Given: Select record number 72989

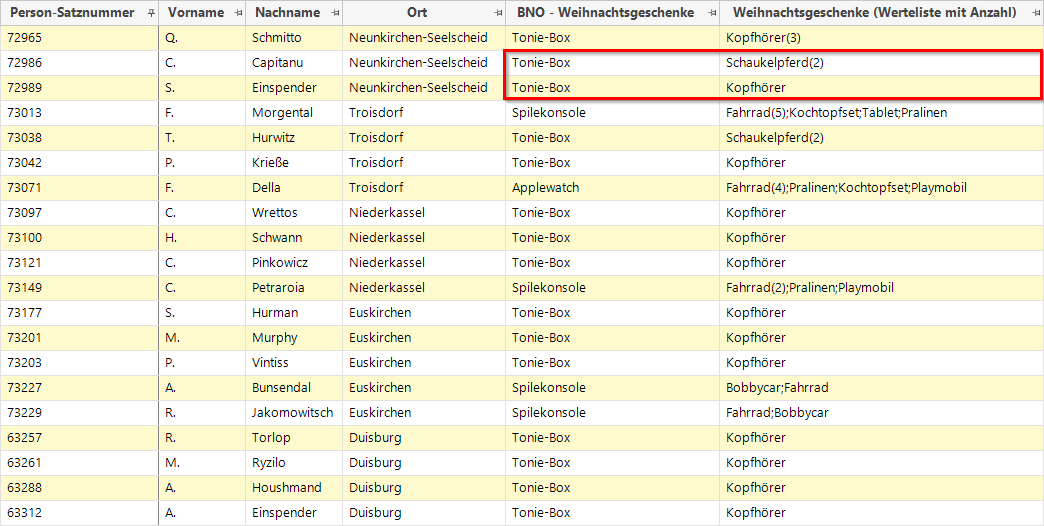Looking at the screenshot, I should coord(24,88).
